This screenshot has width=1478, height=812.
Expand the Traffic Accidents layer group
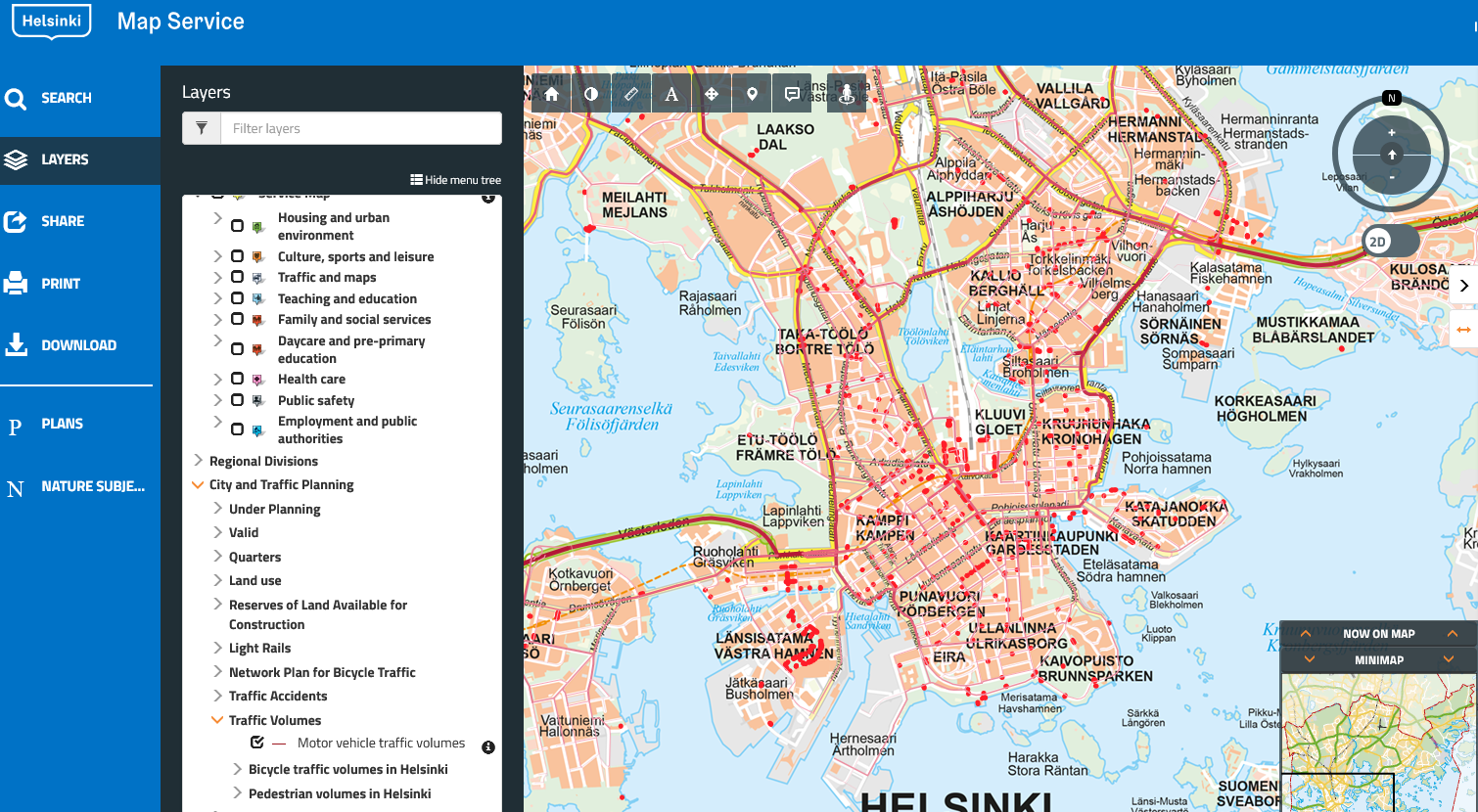(217, 696)
